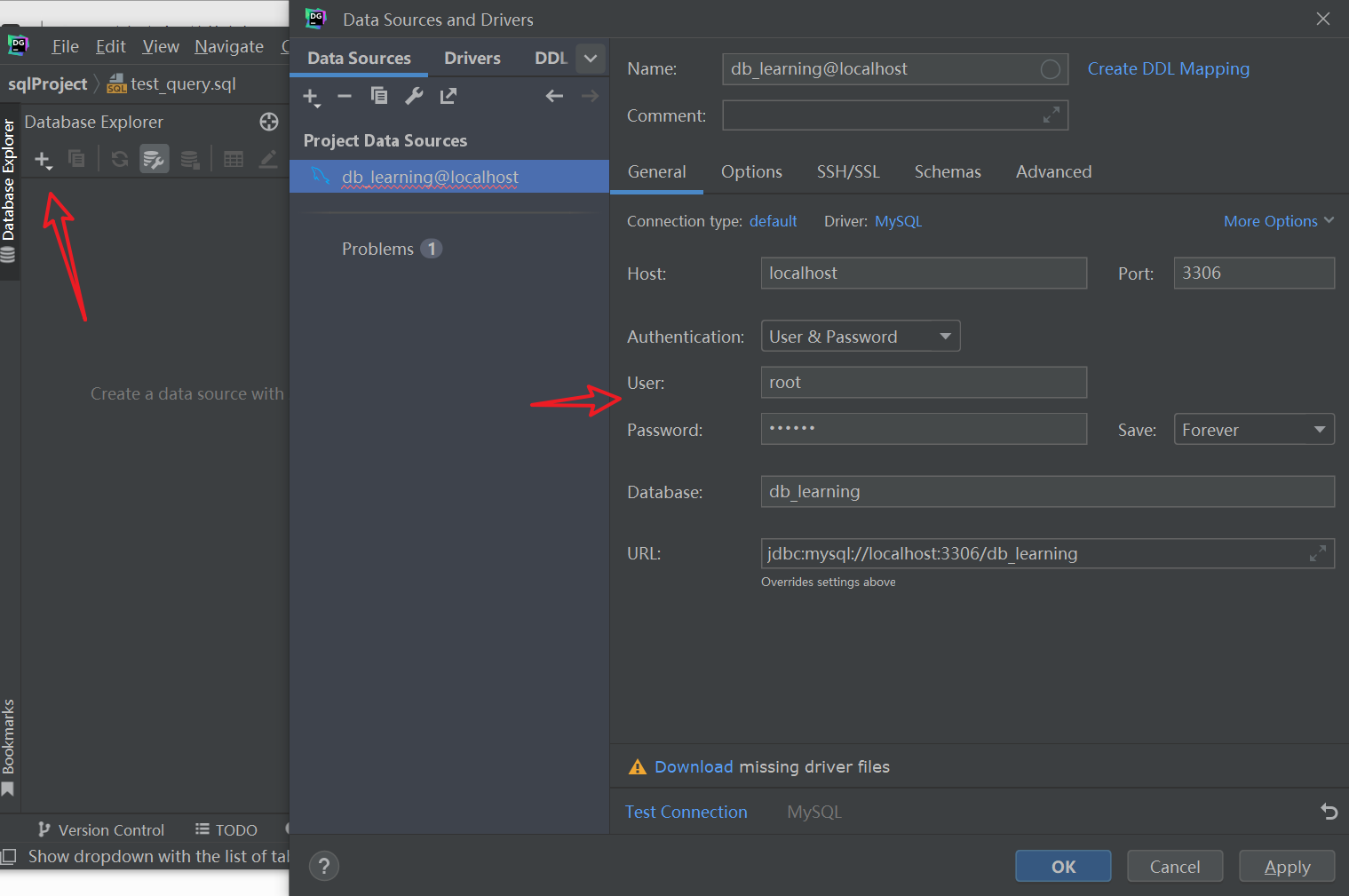
Task: Click refresh icon in Database Explorer toolbar
Action: 120,159
